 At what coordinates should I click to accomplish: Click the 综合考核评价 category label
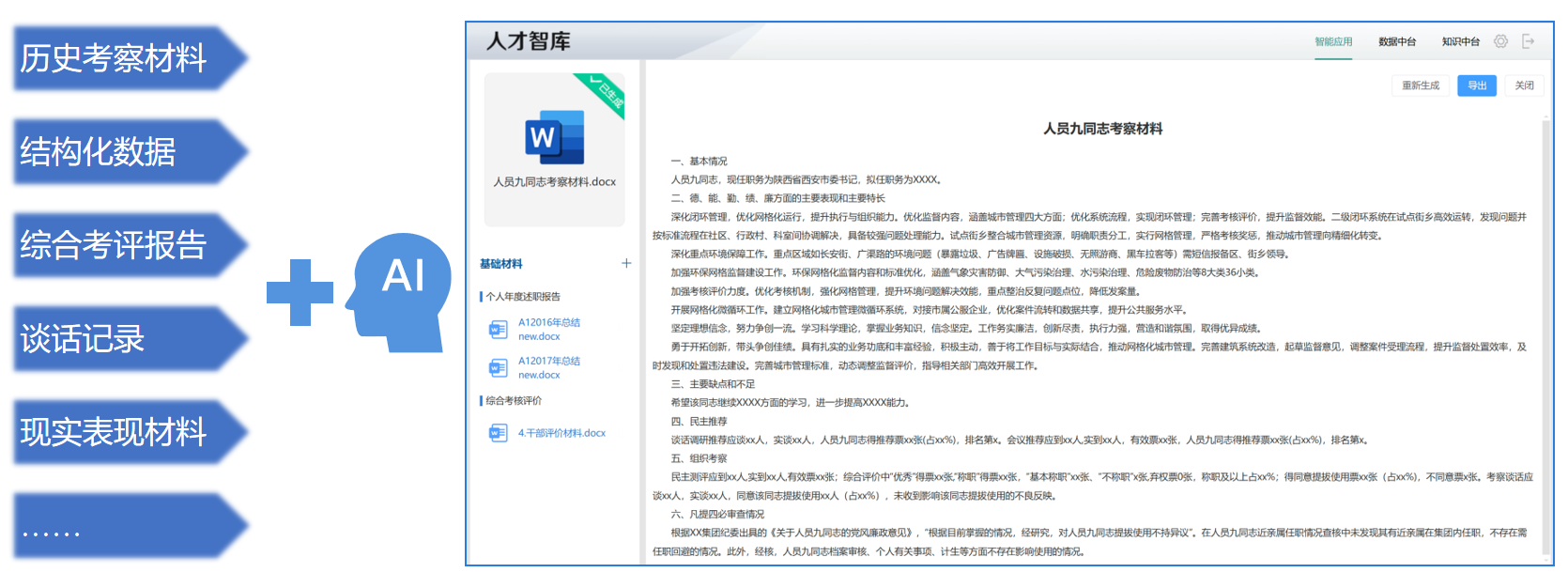pyautogui.click(x=514, y=401)
